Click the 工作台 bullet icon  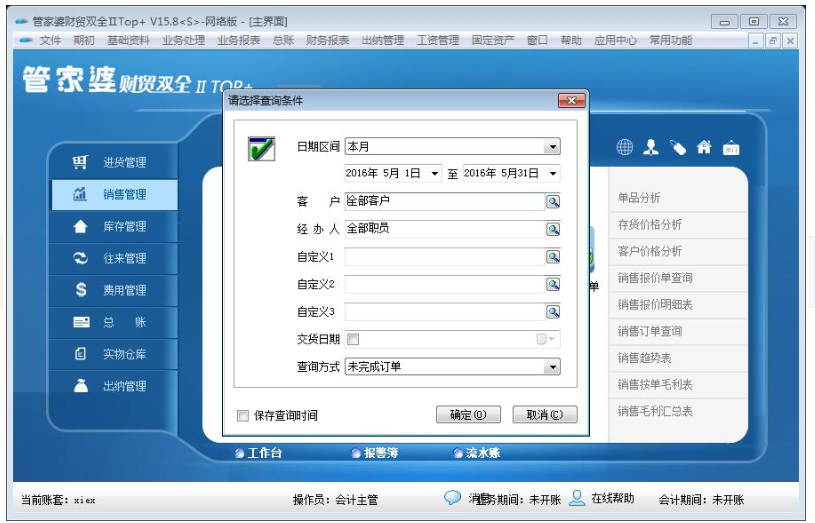click(x=239, y=453)
